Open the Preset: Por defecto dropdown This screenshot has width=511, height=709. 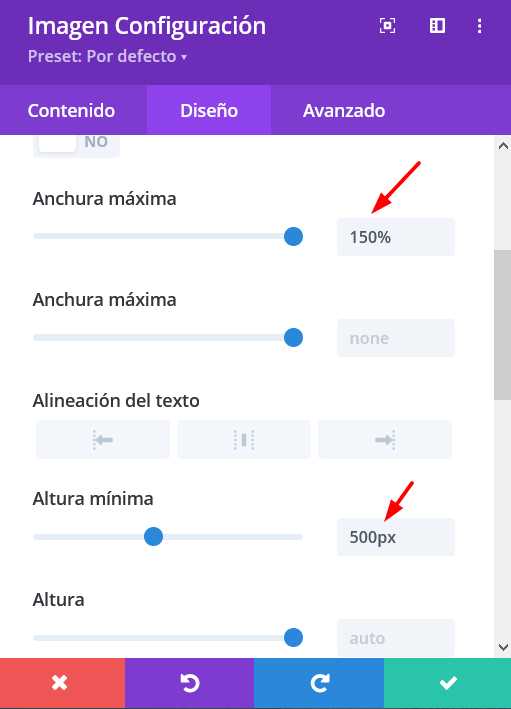[107, 57]
